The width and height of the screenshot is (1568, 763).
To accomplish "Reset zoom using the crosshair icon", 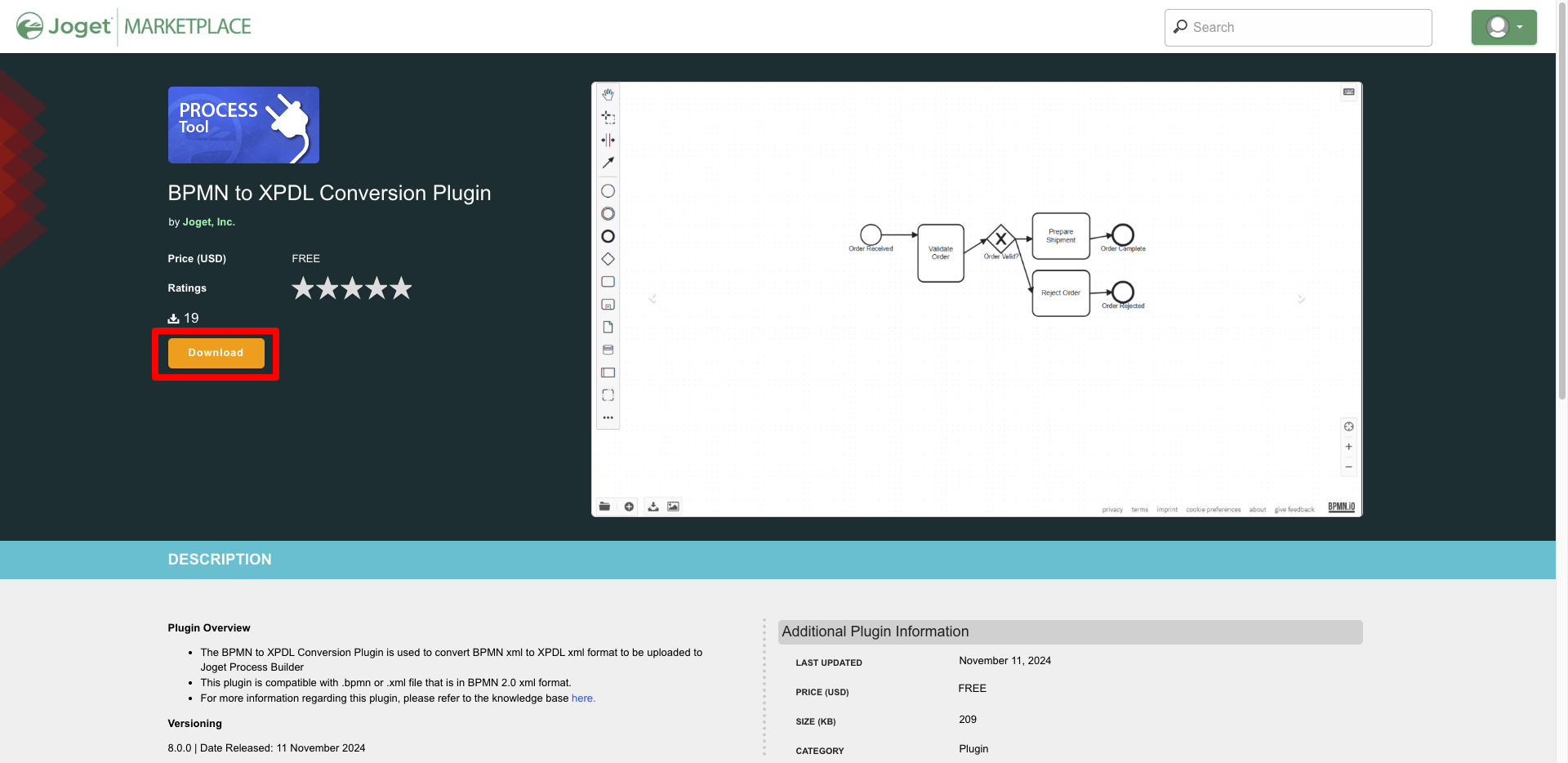I will [1349, 426].
